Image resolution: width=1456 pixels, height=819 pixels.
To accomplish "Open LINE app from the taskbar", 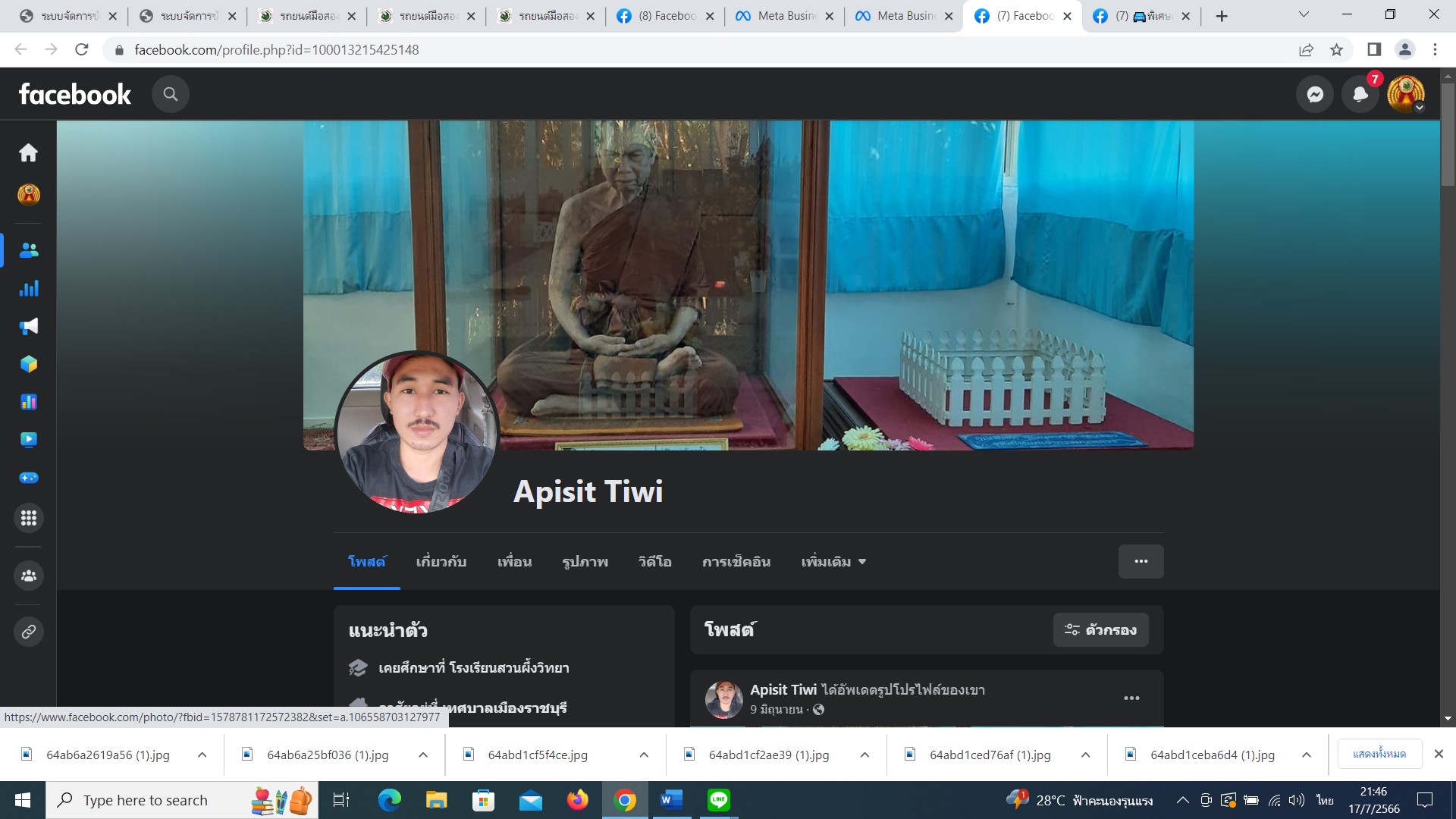I will 718,800.
